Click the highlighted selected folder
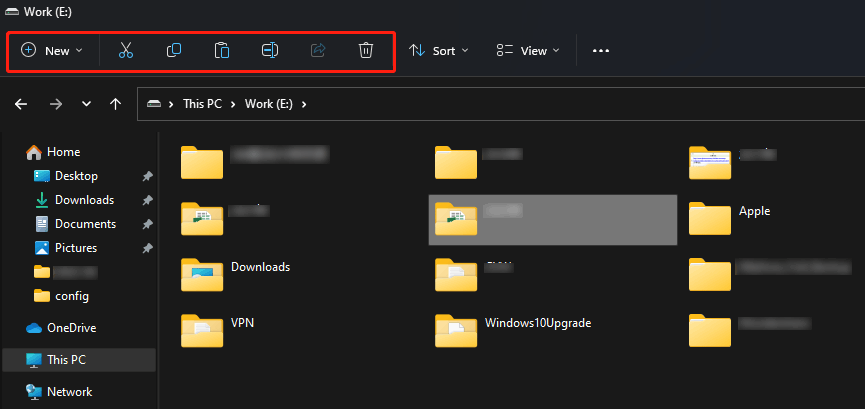865x409 pixels. tap(553, 220)
